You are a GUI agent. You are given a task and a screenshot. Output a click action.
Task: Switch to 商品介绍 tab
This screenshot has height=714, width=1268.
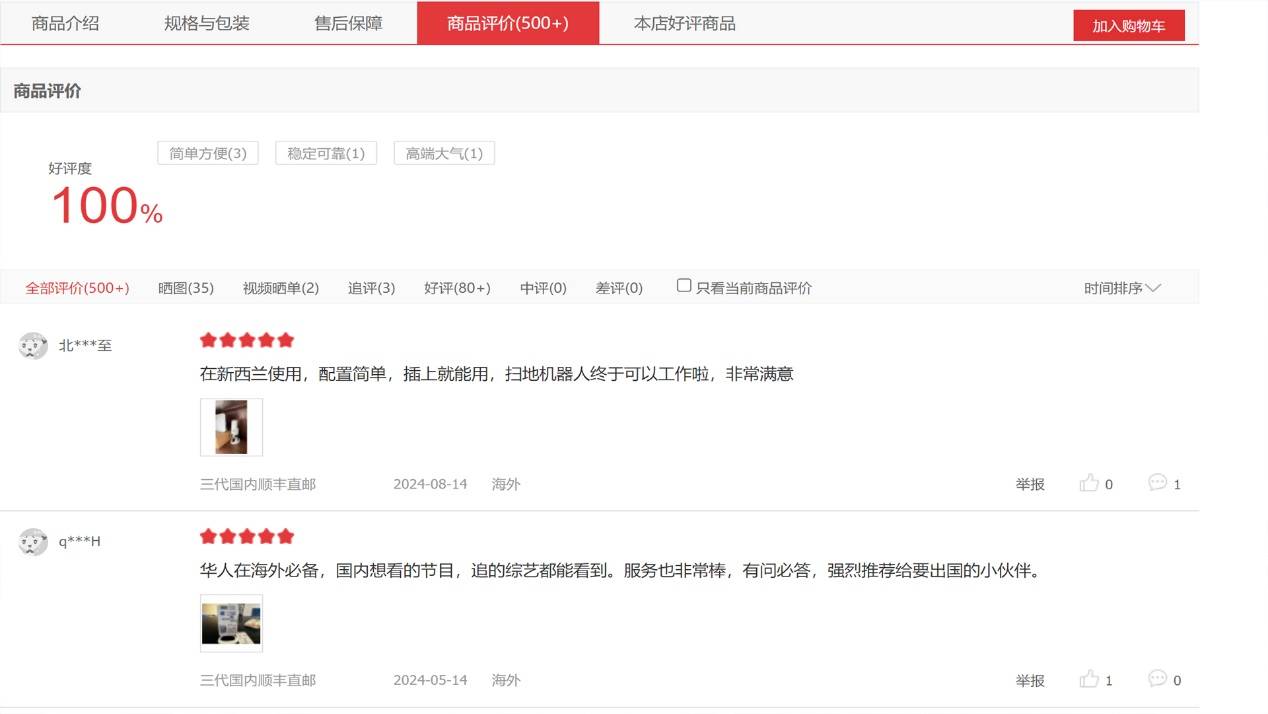(66, 23)
